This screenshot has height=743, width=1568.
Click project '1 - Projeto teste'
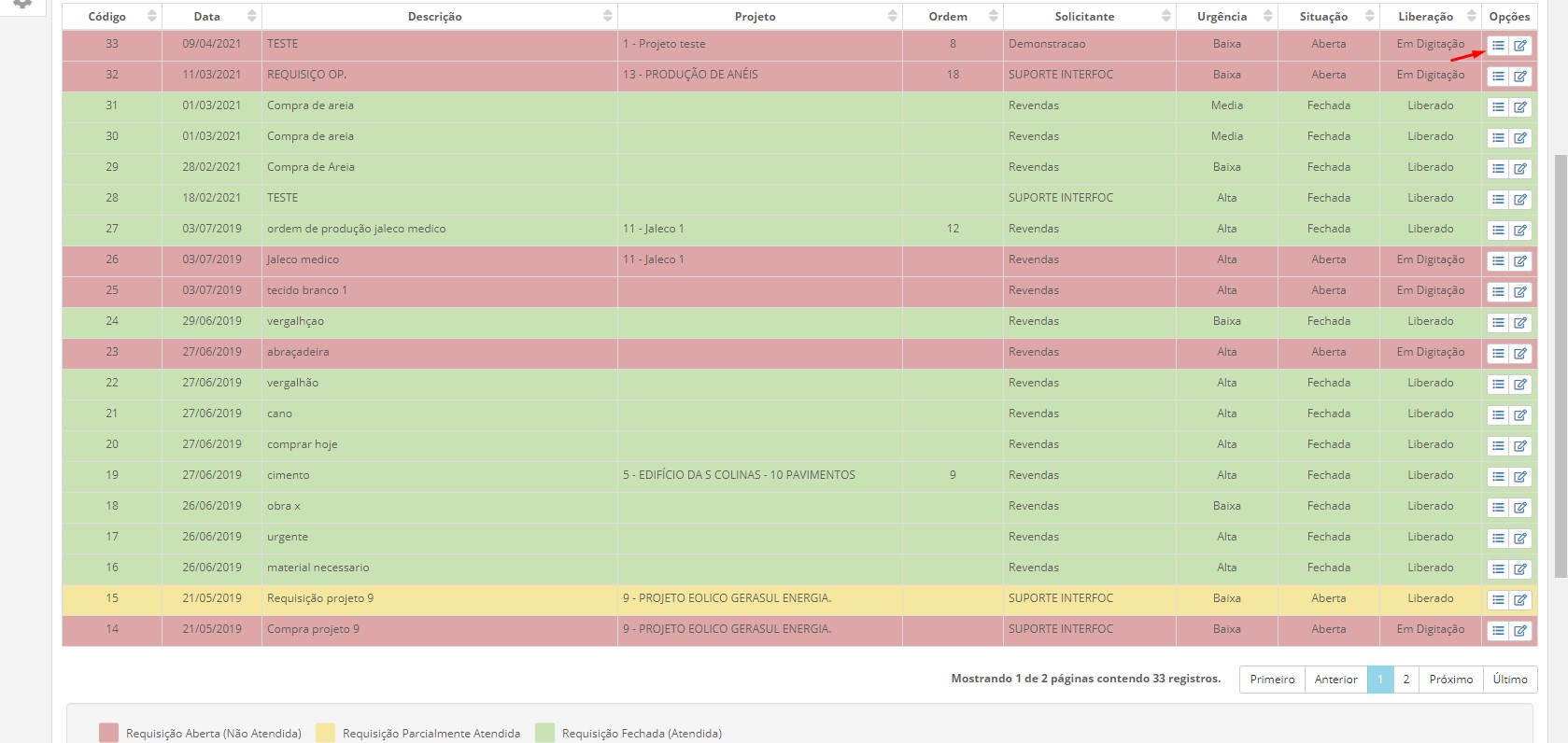(664, 44)
